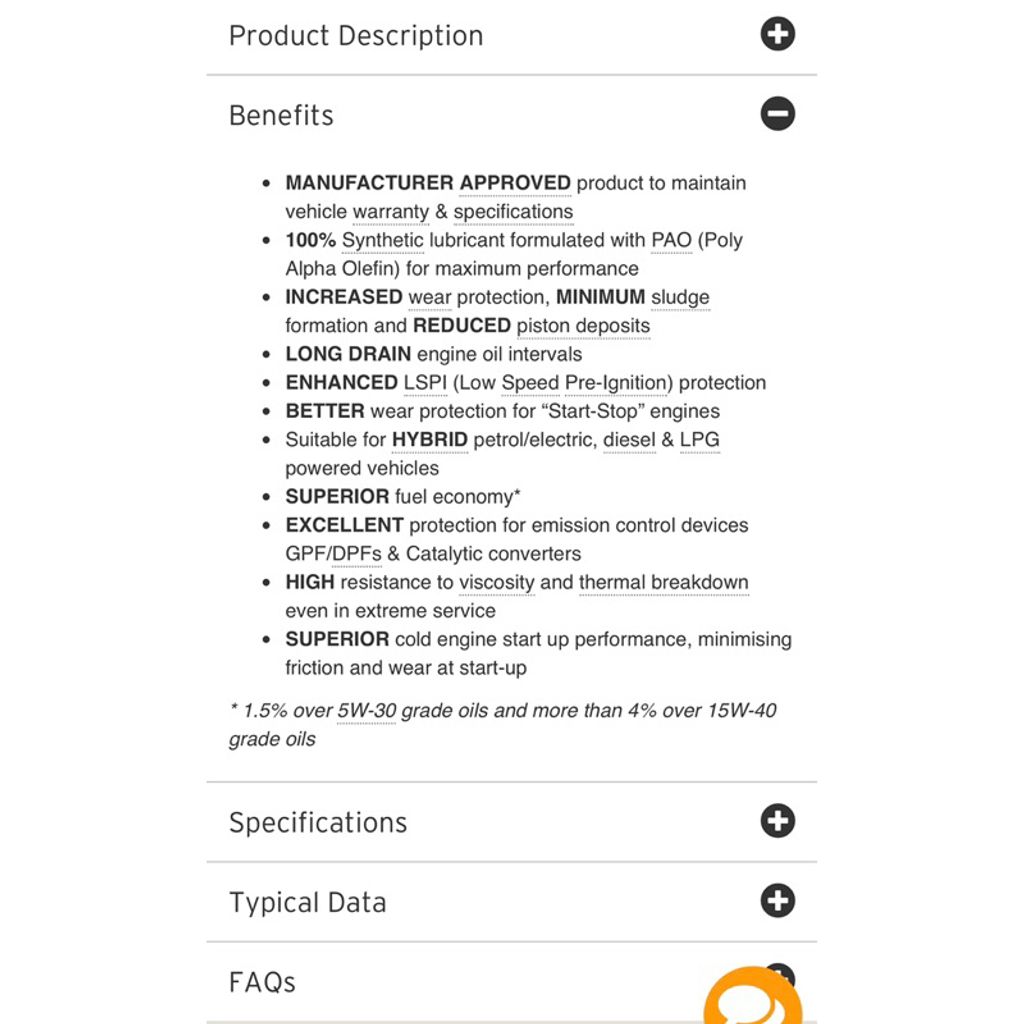The height and width of the screenshot is (1024, 1024).
Task: Open the Product Description section heading
Action: coord(356,35)
